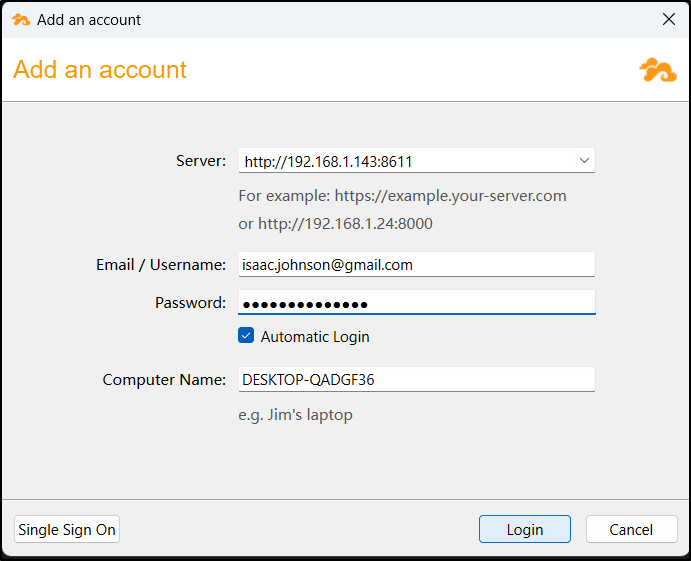Select the Computer Name input field
The width and height of the screenshot is (691, 561).
pos(416,380)
